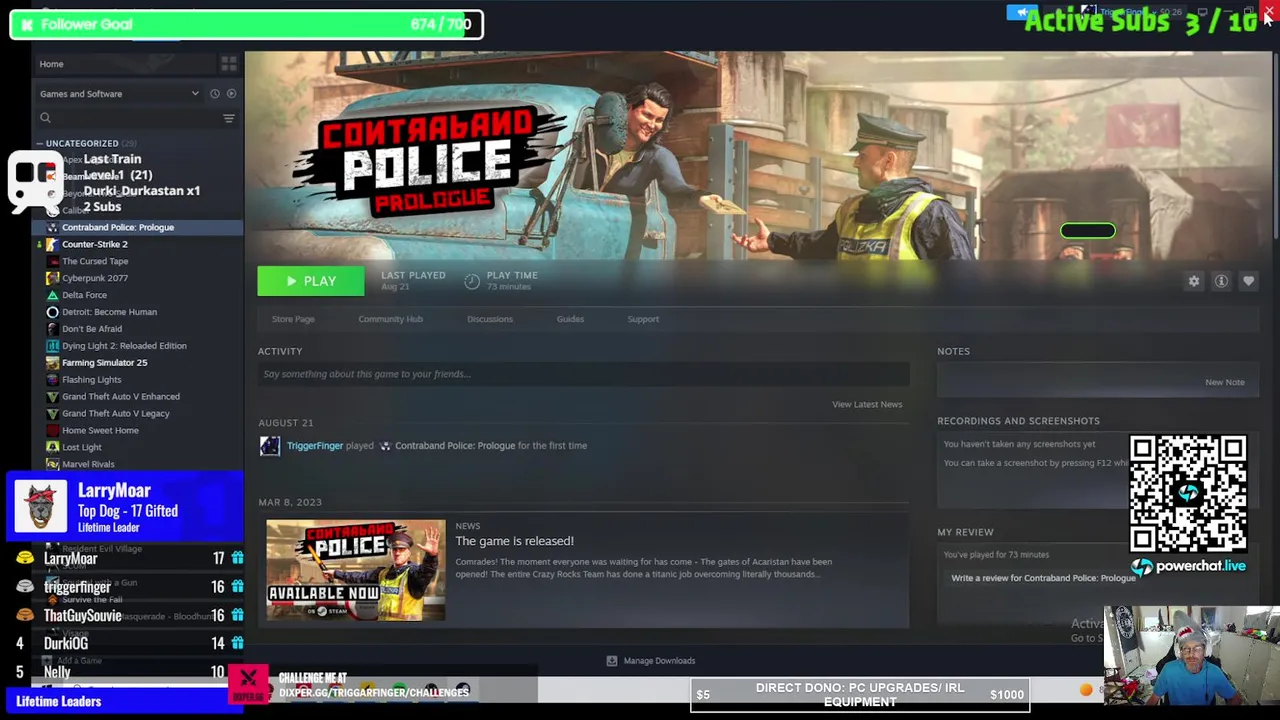Open recent activity clock icon in sidebar
Image resolution: width=1280 pixels, height=720 pixels.
coord(214,94)
